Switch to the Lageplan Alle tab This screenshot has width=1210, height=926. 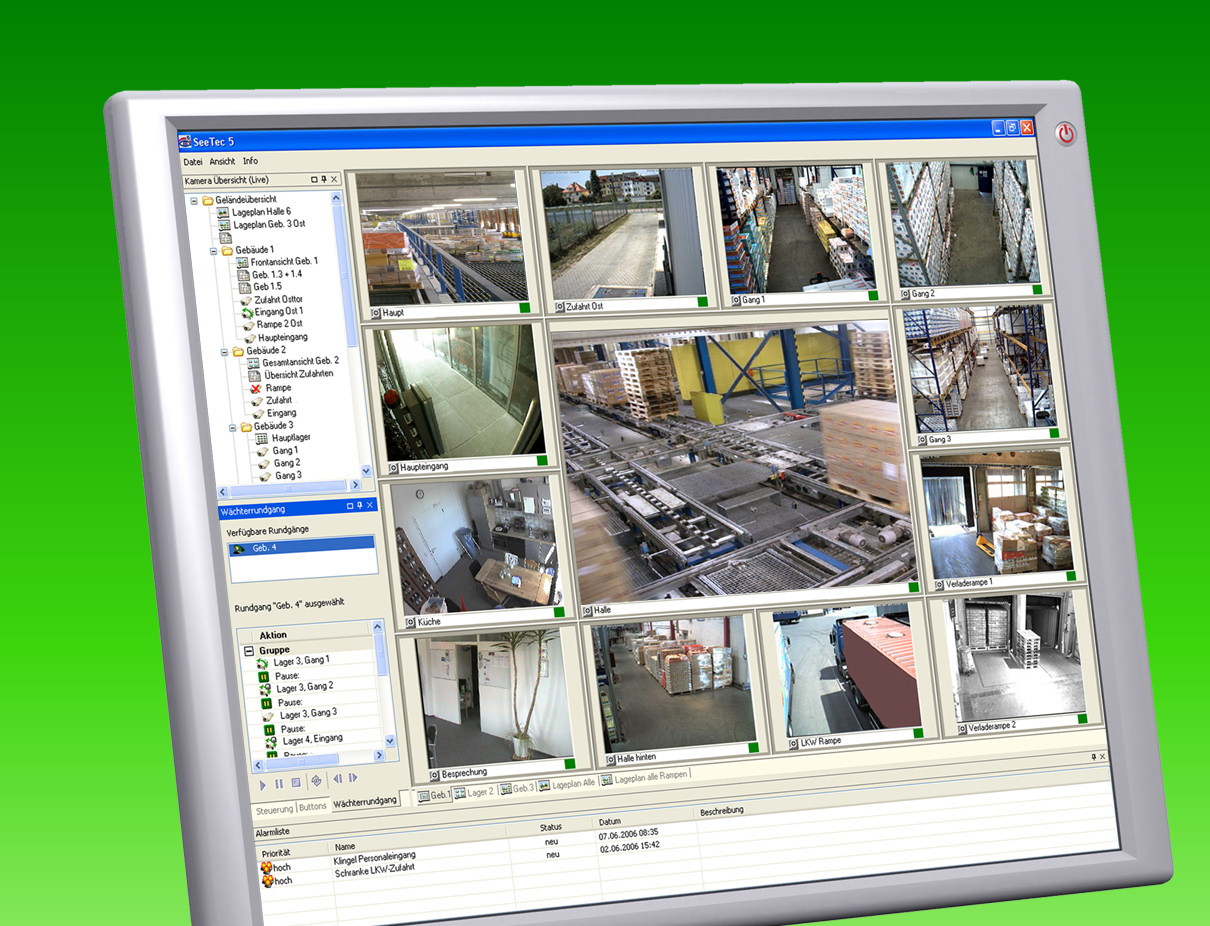[567, 784]
